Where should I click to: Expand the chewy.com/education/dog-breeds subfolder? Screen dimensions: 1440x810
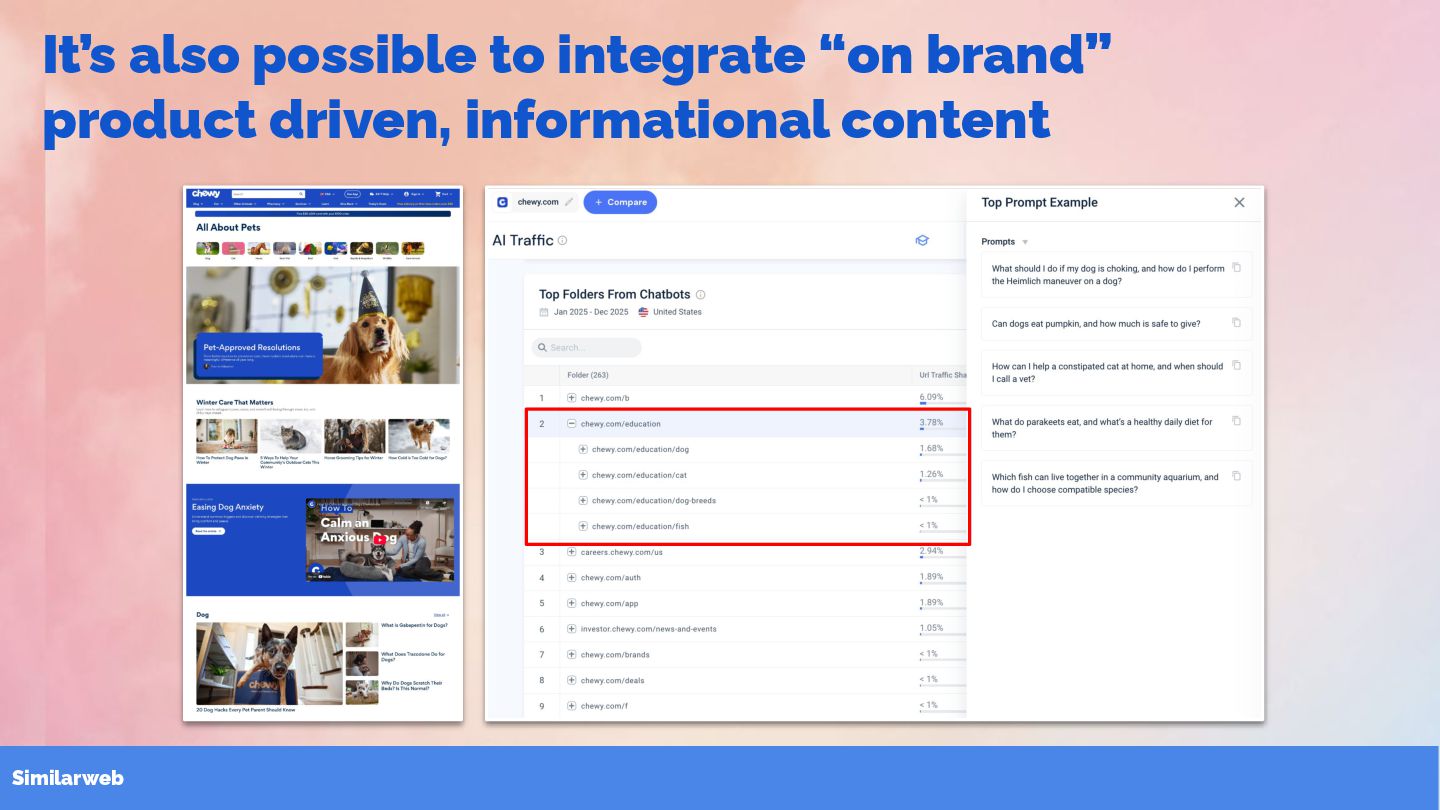point(583,500)
